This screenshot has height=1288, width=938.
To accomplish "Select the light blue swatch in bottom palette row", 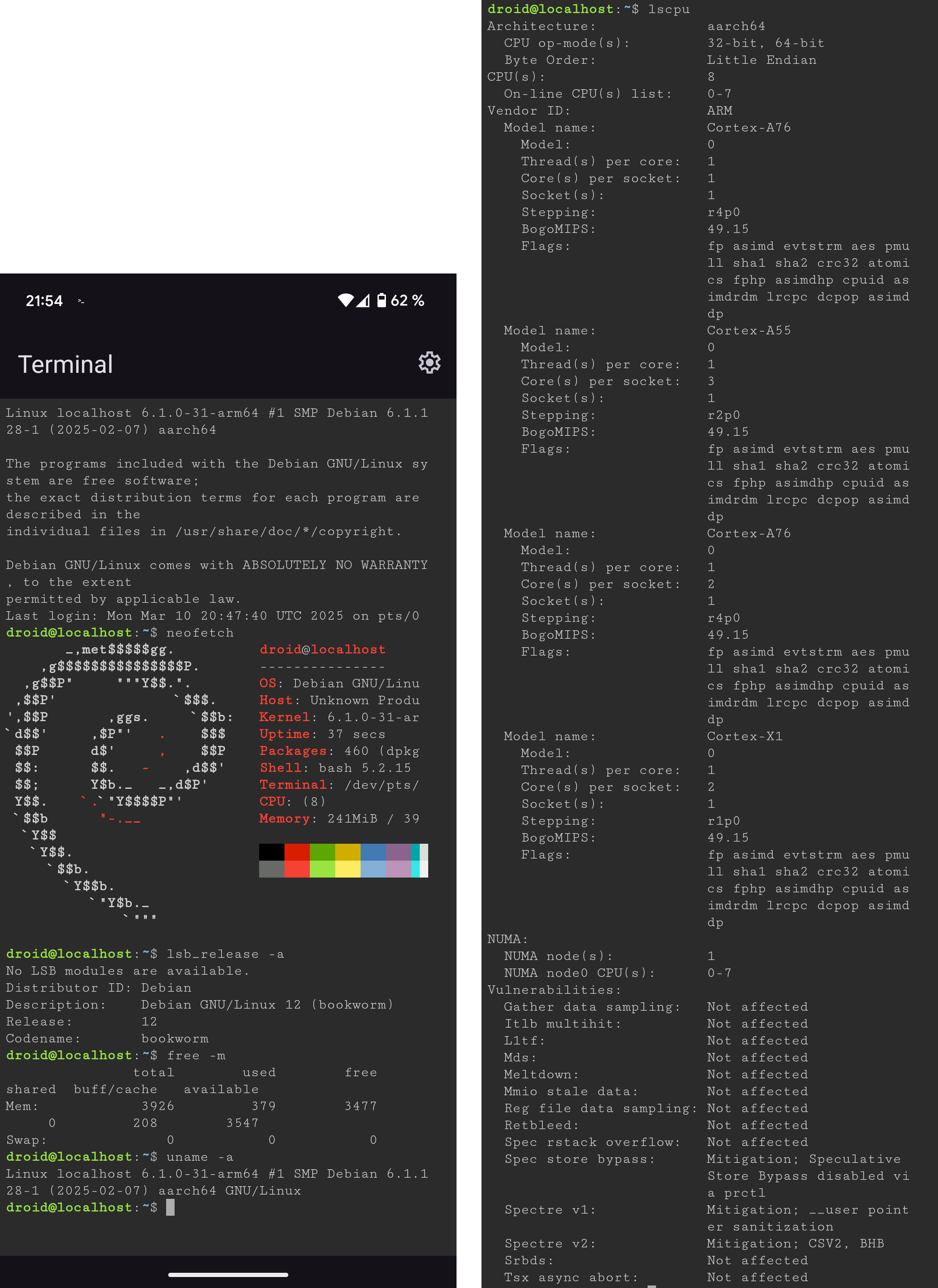I will (373, 869).
